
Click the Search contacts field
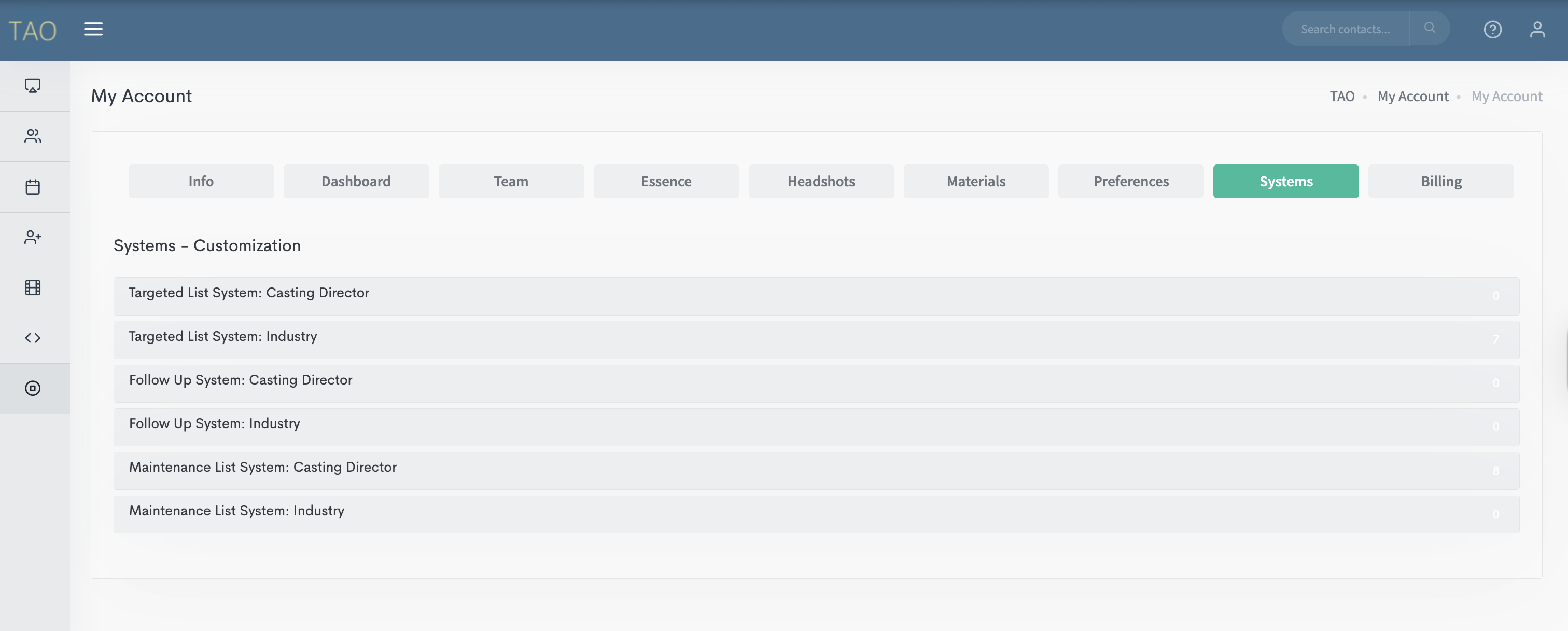point(1345,29)
